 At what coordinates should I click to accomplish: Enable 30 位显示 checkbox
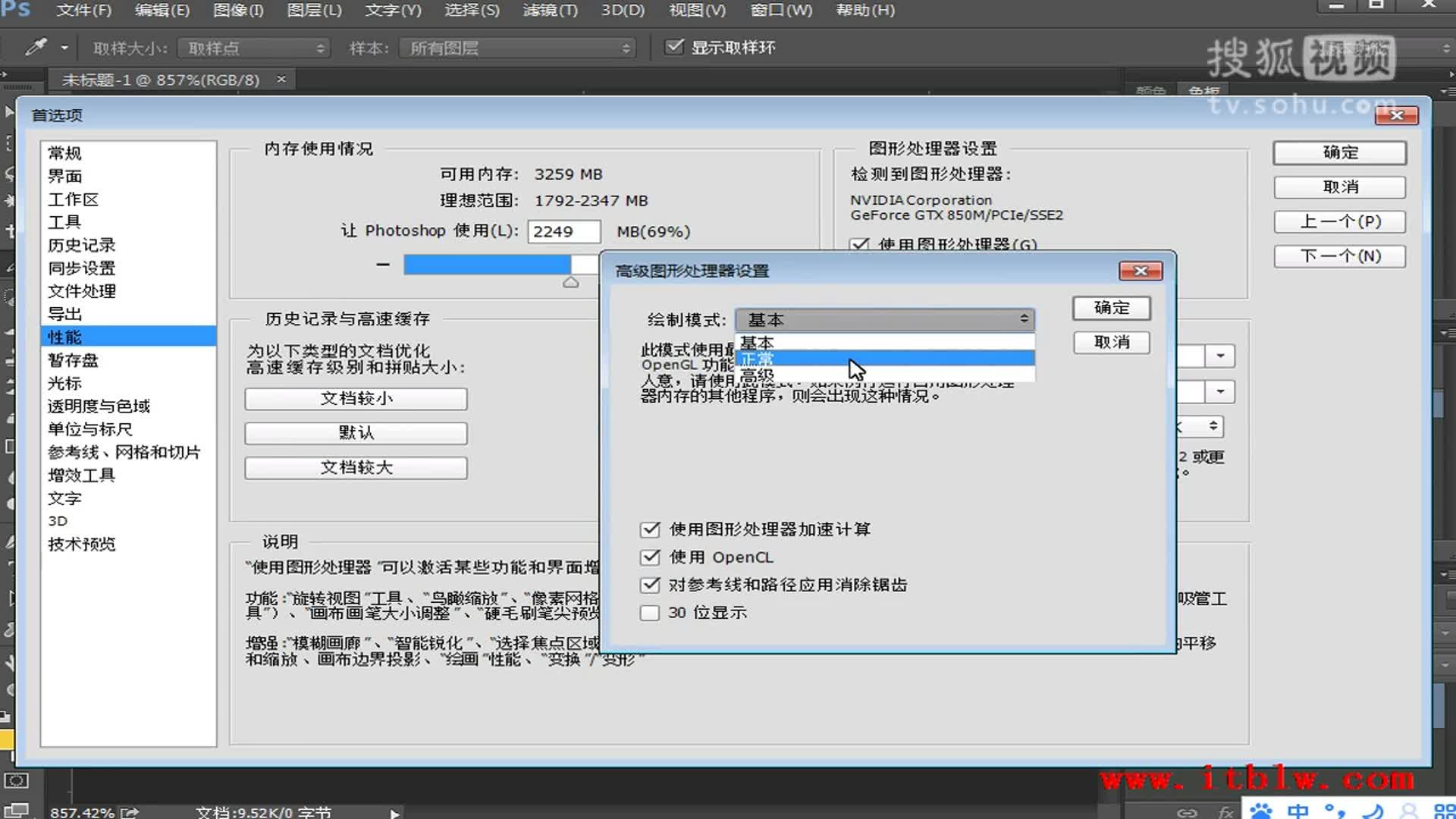coord(650,613)
